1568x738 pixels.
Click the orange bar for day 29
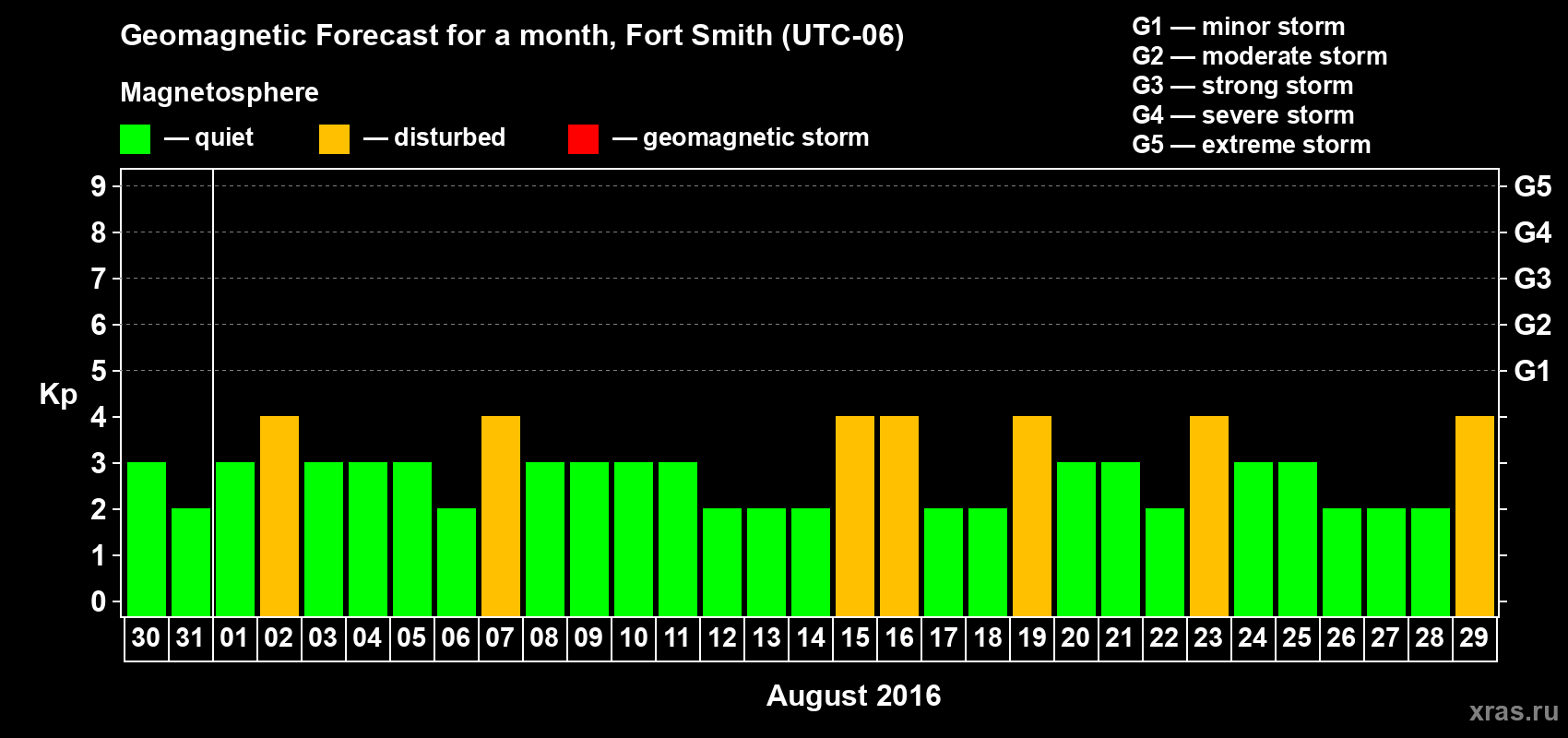[x=1475, y=517]
